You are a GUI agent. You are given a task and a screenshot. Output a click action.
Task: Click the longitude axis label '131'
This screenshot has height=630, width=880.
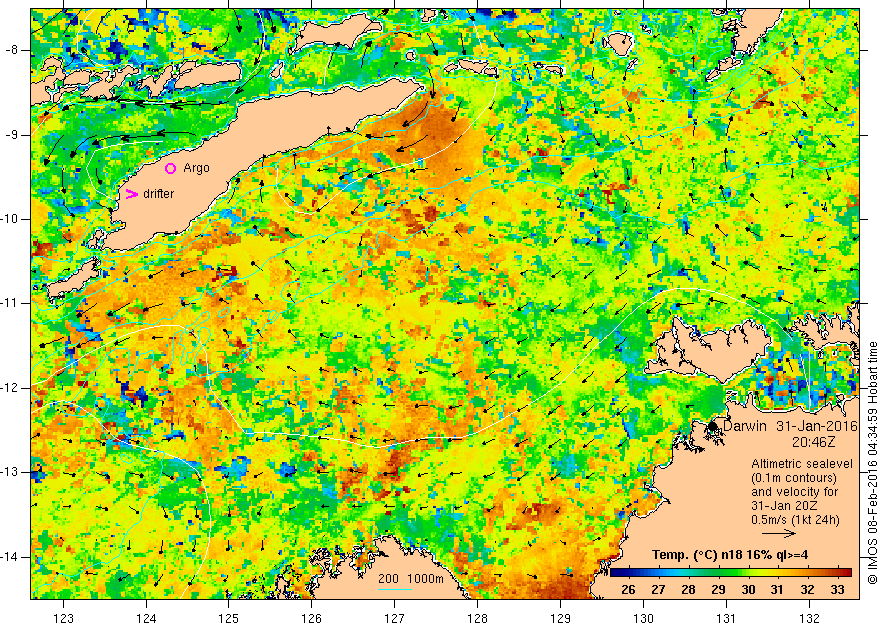click(x=726, y=618)
